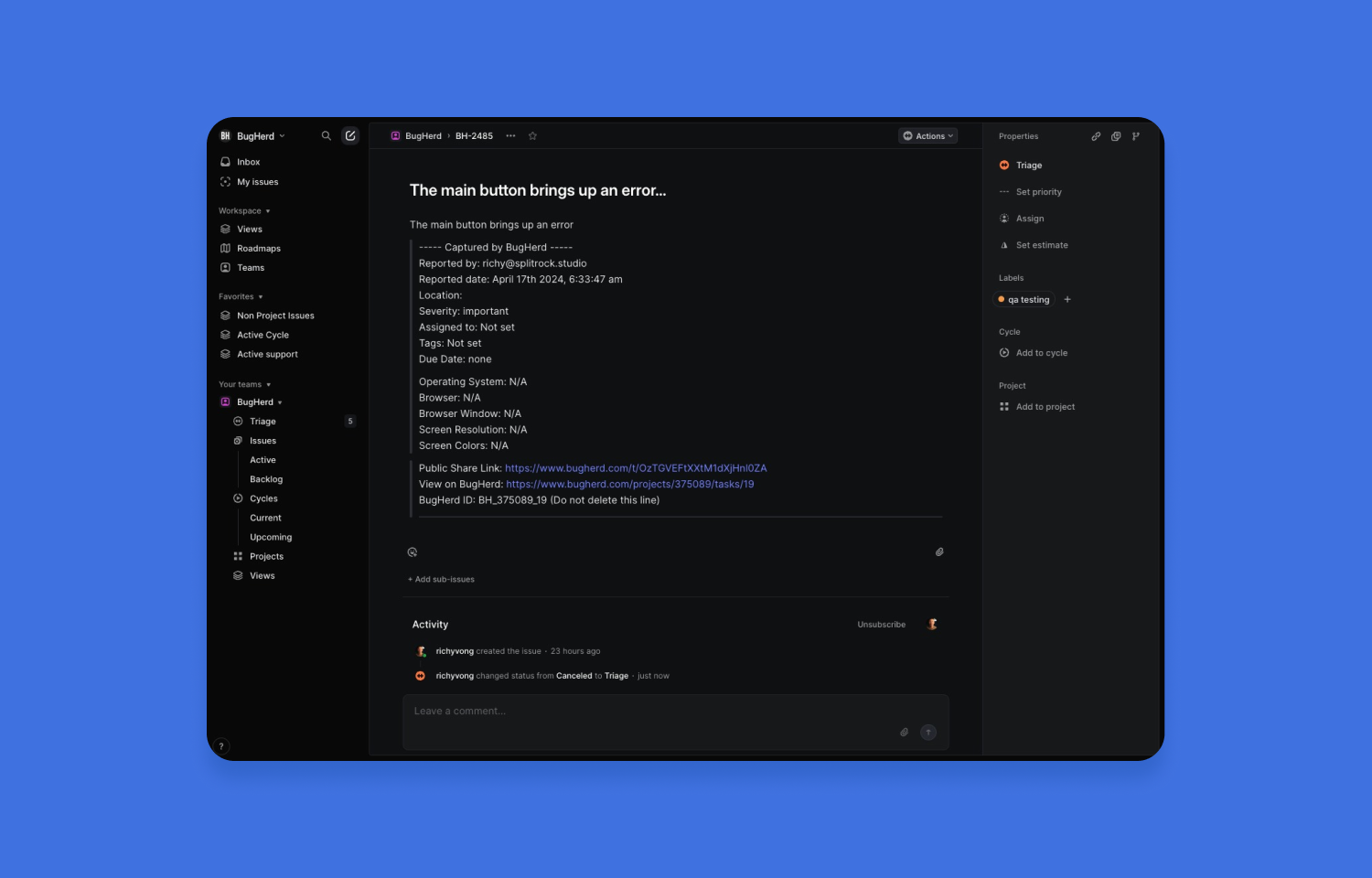Click the copy issue ID icon in Properties
Image resolution: width=1372 pixels, height=878 pixels.
click(1116, 136)
